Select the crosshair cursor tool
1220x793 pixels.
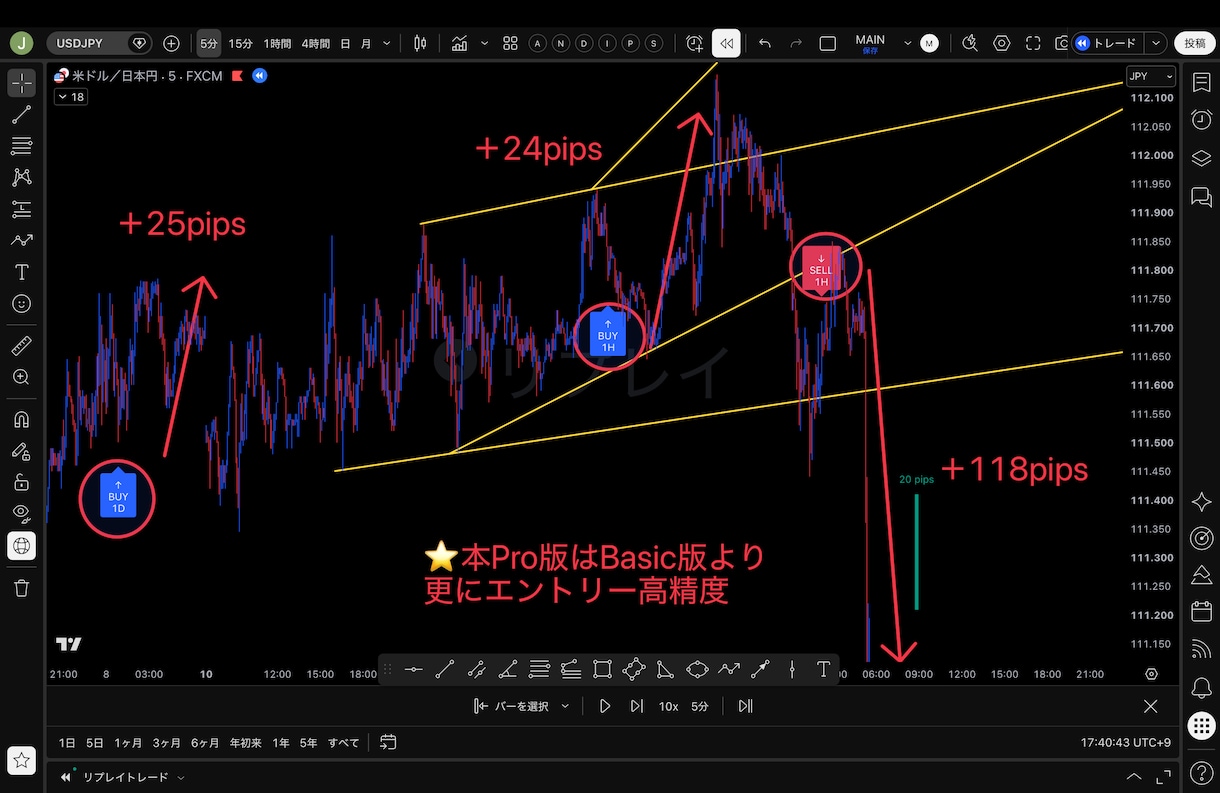point(21,82)
